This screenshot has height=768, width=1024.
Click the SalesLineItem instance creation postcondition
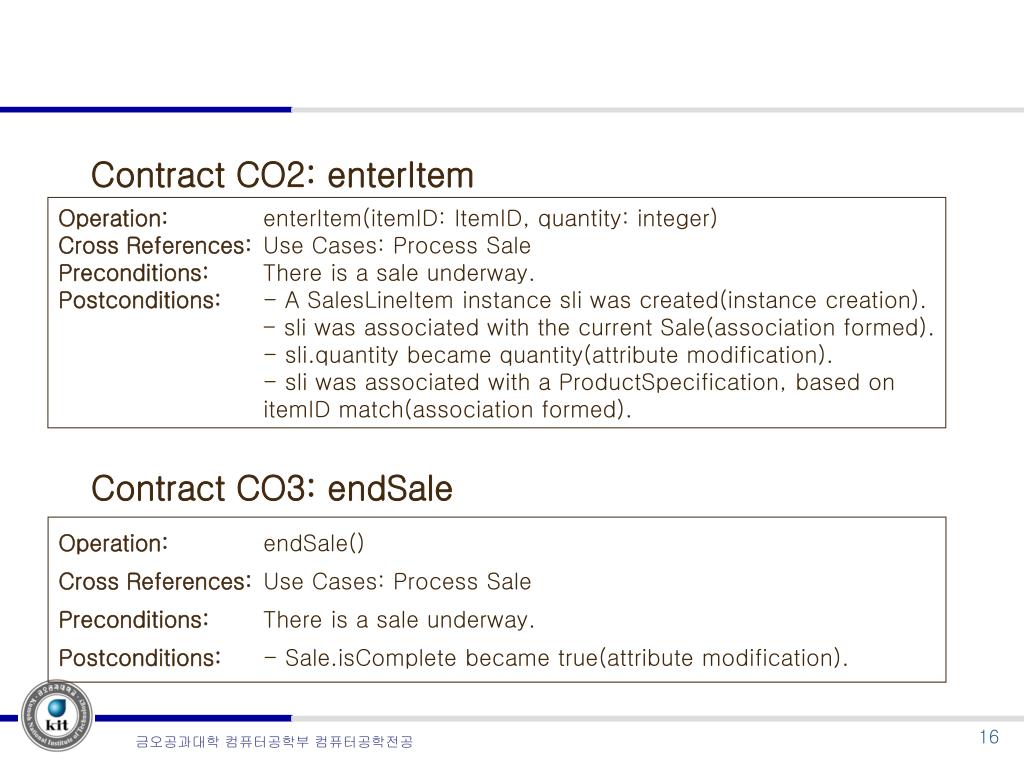595,300
